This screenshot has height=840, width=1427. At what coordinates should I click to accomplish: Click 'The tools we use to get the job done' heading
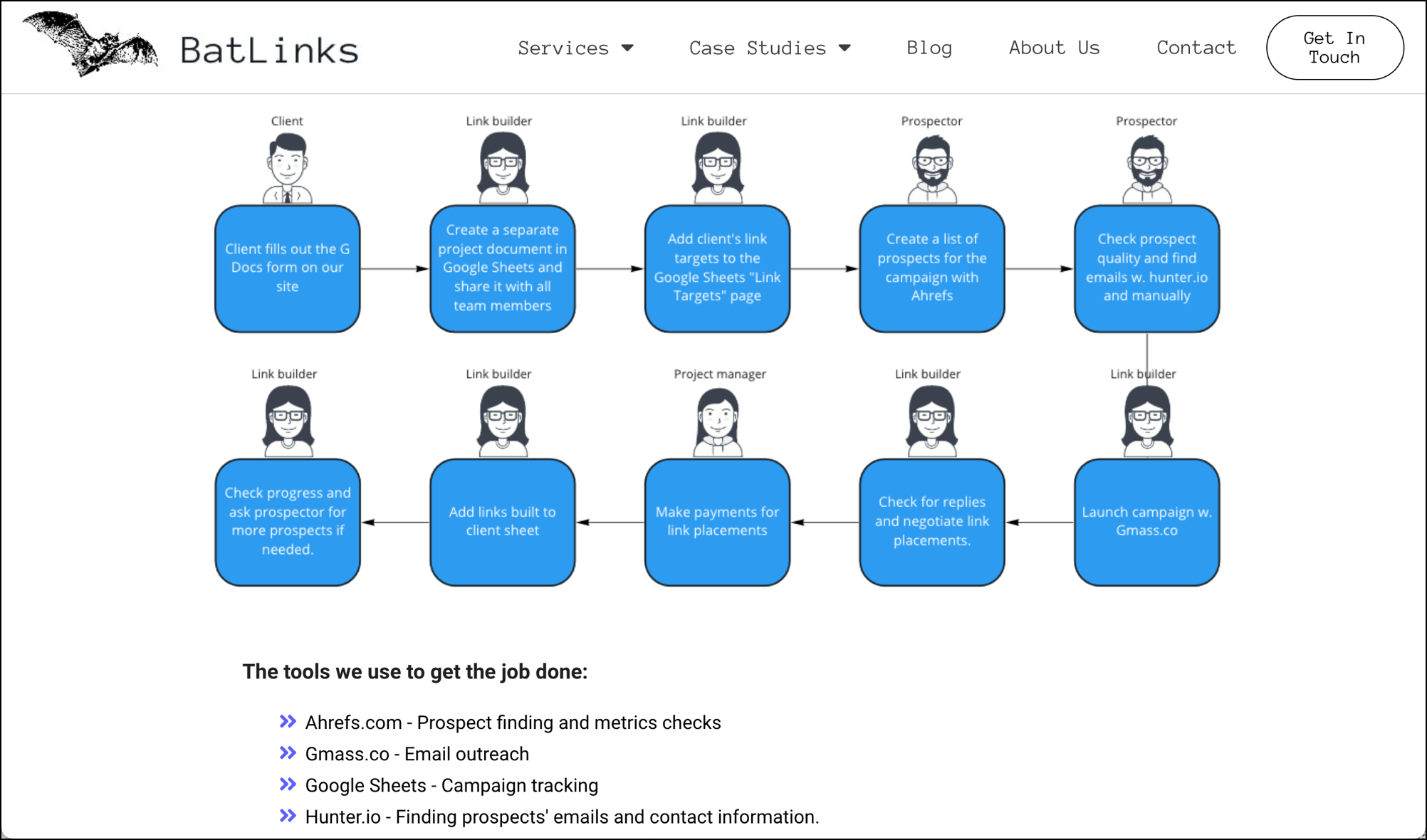click(415, 671)
